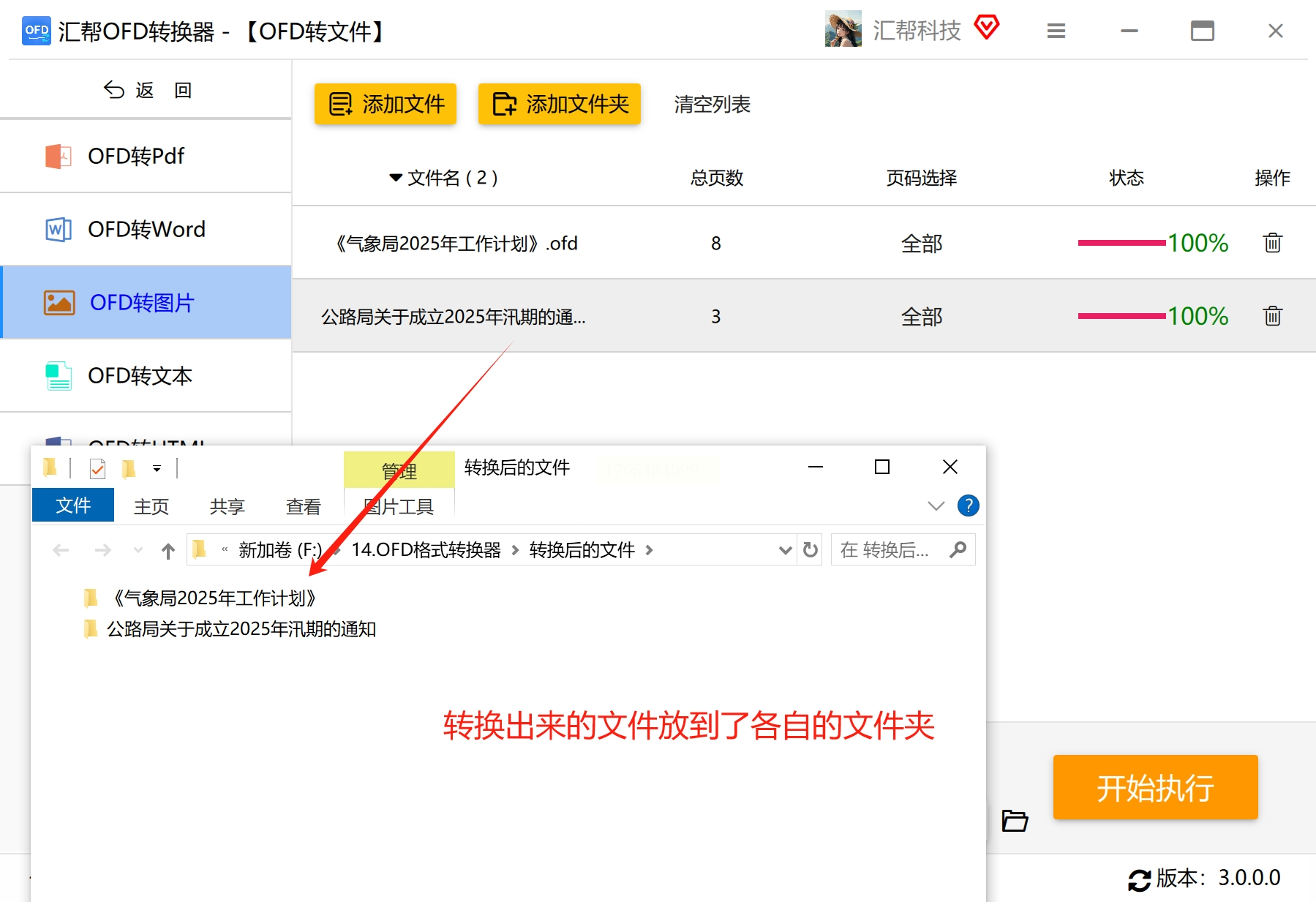This screenshot has height=902, width=1316.
Task: Click the 在 转换后... search field
Action: 903,550
